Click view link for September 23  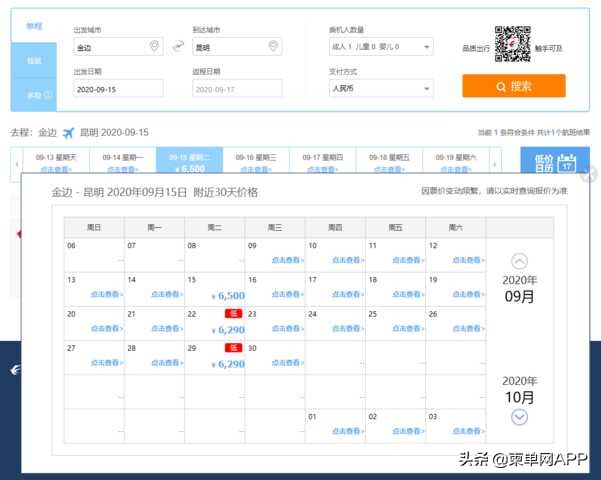point(287,329)
